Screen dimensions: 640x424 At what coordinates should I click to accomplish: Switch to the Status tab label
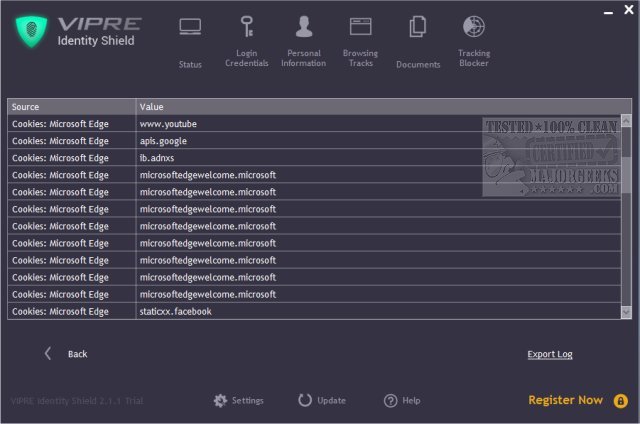tap(190, 64)
